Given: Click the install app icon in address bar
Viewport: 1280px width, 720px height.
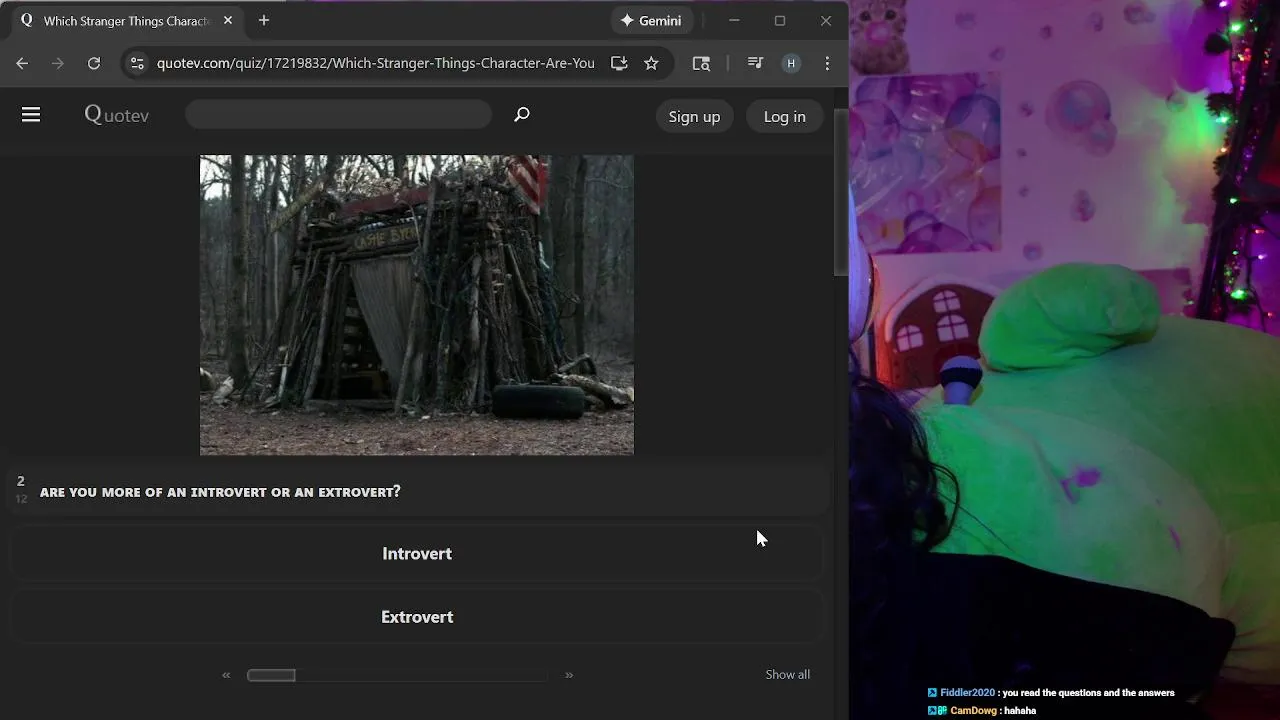Looking at the screenshot, I should [619, 63].
